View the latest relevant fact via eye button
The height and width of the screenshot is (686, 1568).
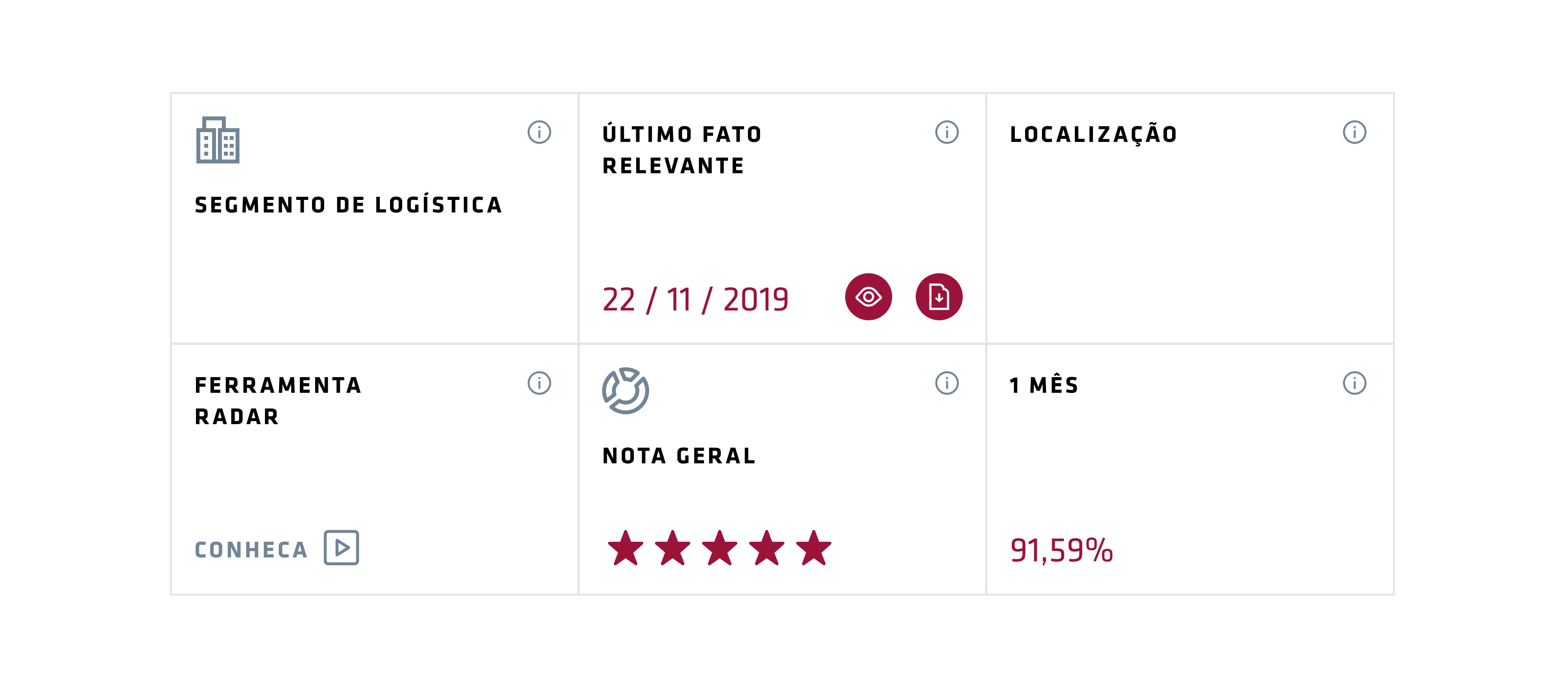tap(868, 297)
